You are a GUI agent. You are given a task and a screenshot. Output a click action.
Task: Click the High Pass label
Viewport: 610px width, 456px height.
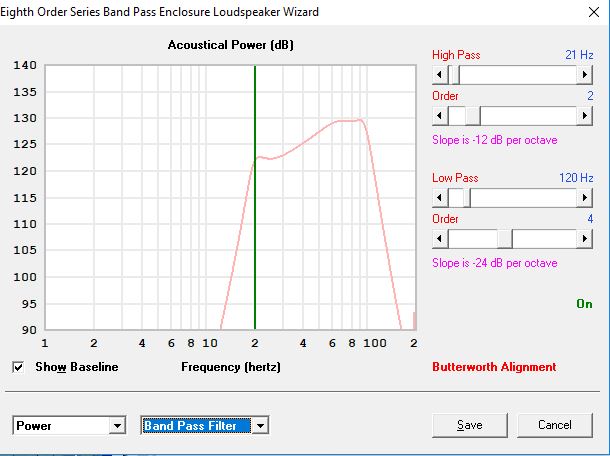pyautogui.click(x=456, y=55)
